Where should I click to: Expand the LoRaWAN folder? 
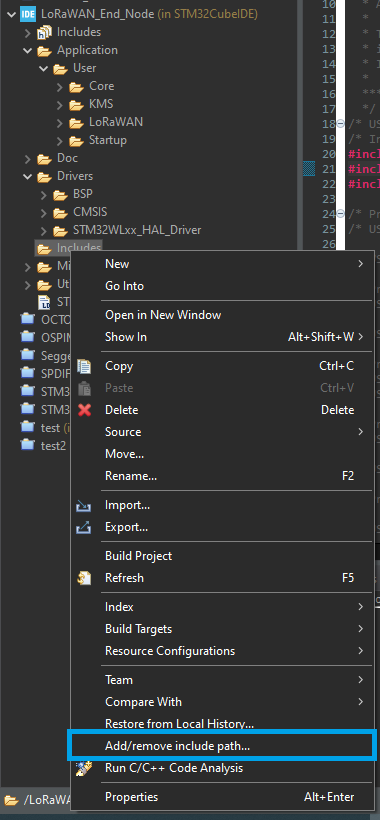click(60, 122)
